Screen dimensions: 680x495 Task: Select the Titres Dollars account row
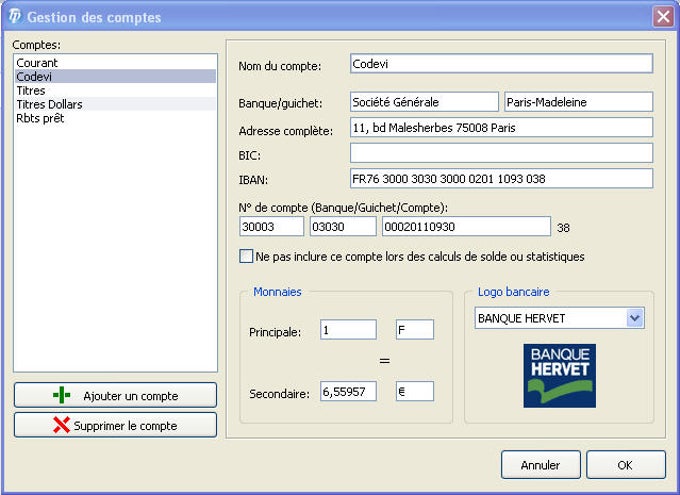[115, 104]
